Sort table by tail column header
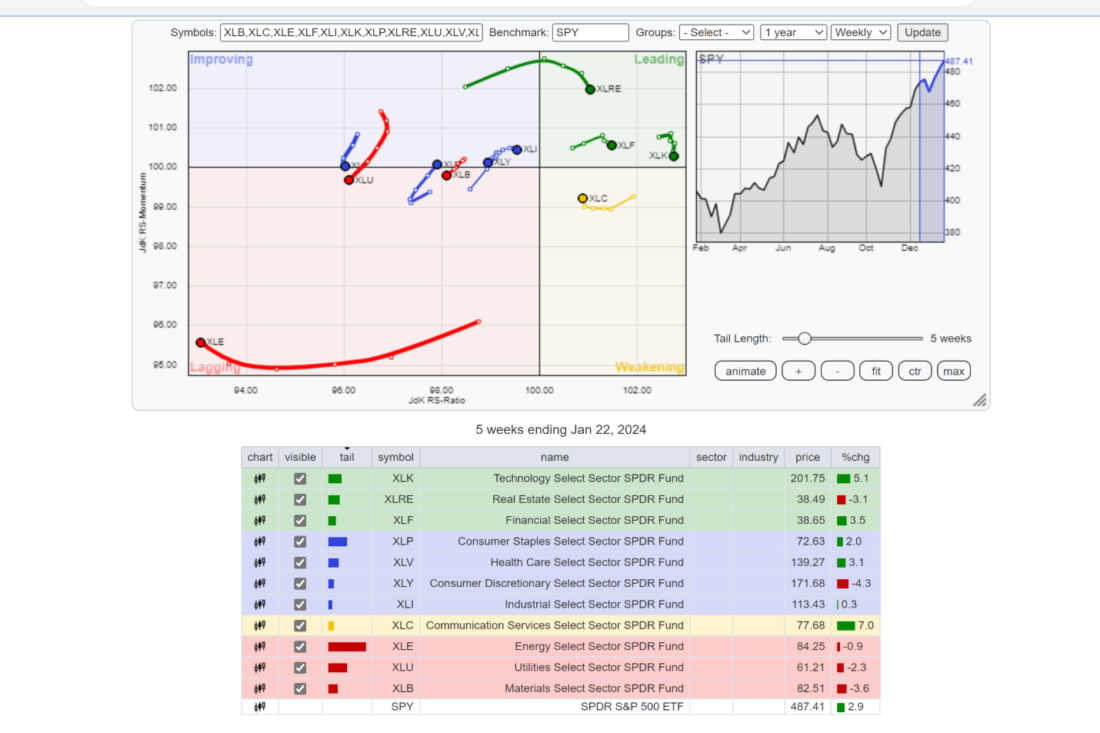The height and width of the screenshot is (733, 1100). click(347, 457)
